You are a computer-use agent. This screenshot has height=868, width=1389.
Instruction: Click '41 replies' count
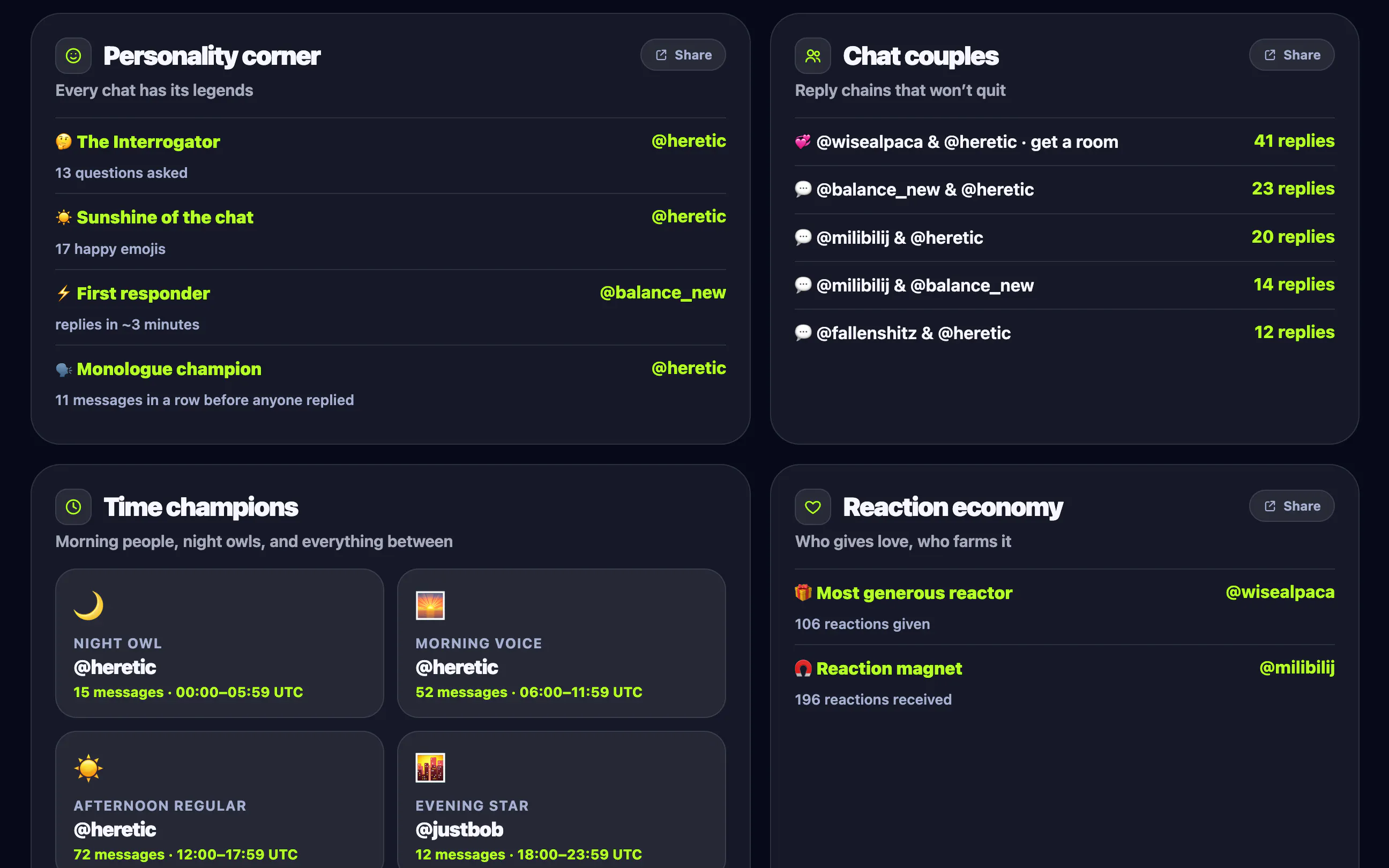tap(1294, 141)
